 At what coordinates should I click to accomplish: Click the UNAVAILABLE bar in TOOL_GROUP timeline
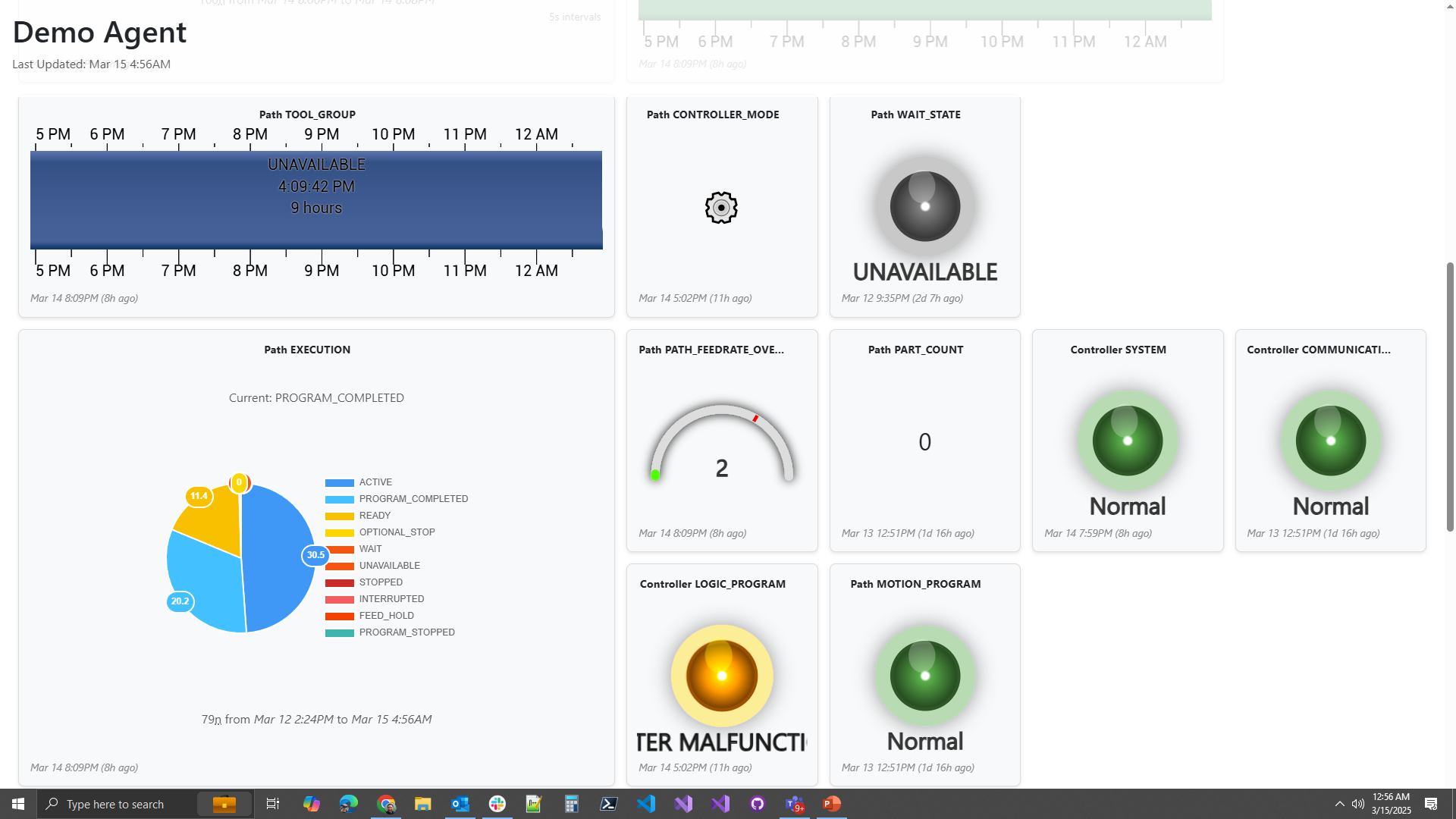(315, 199)
